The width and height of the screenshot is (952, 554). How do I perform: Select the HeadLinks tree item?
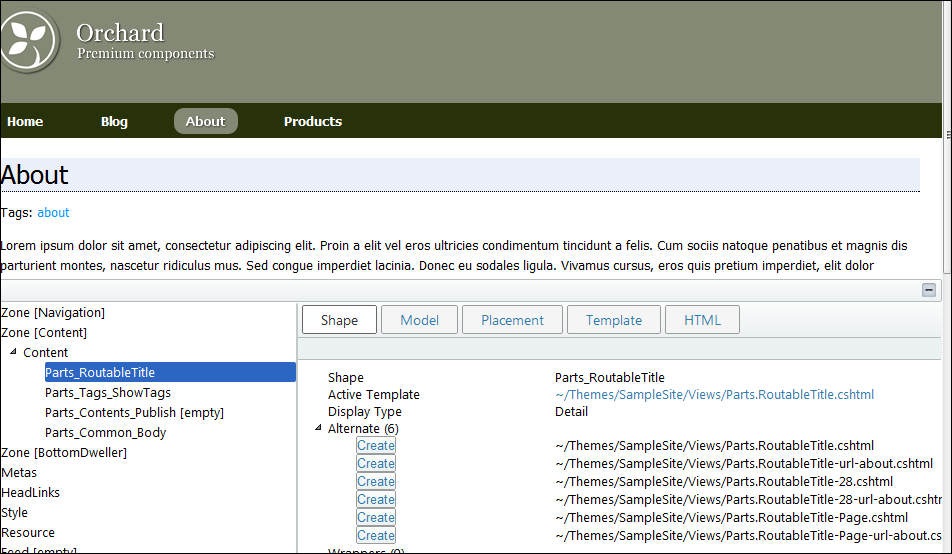coord(30,493)
